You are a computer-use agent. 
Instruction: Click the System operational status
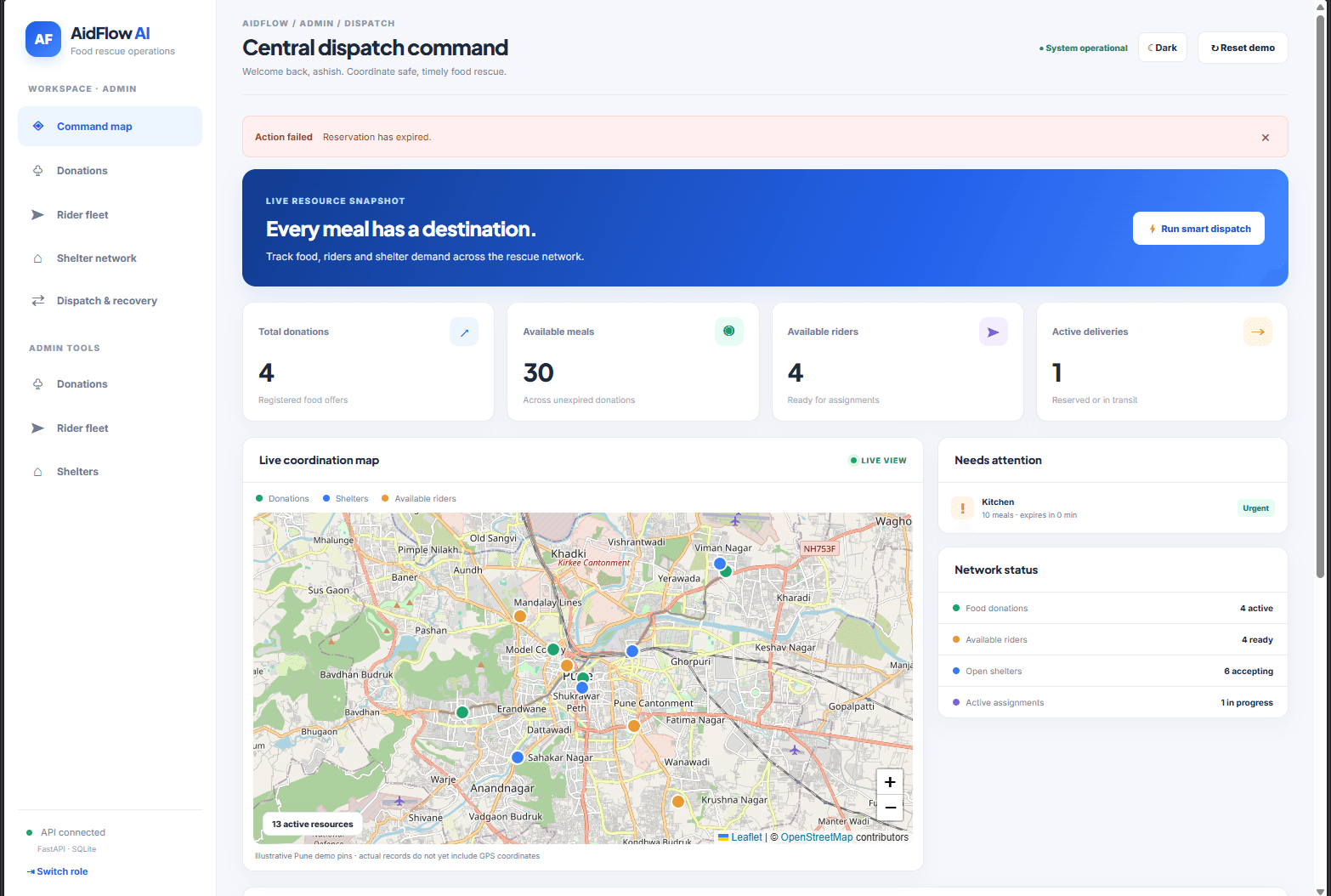click(1084, 48)
